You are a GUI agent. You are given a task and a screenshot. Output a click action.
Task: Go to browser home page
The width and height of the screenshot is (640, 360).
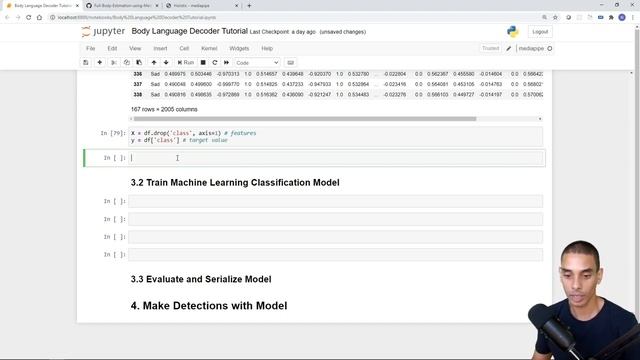coord(39,18)
